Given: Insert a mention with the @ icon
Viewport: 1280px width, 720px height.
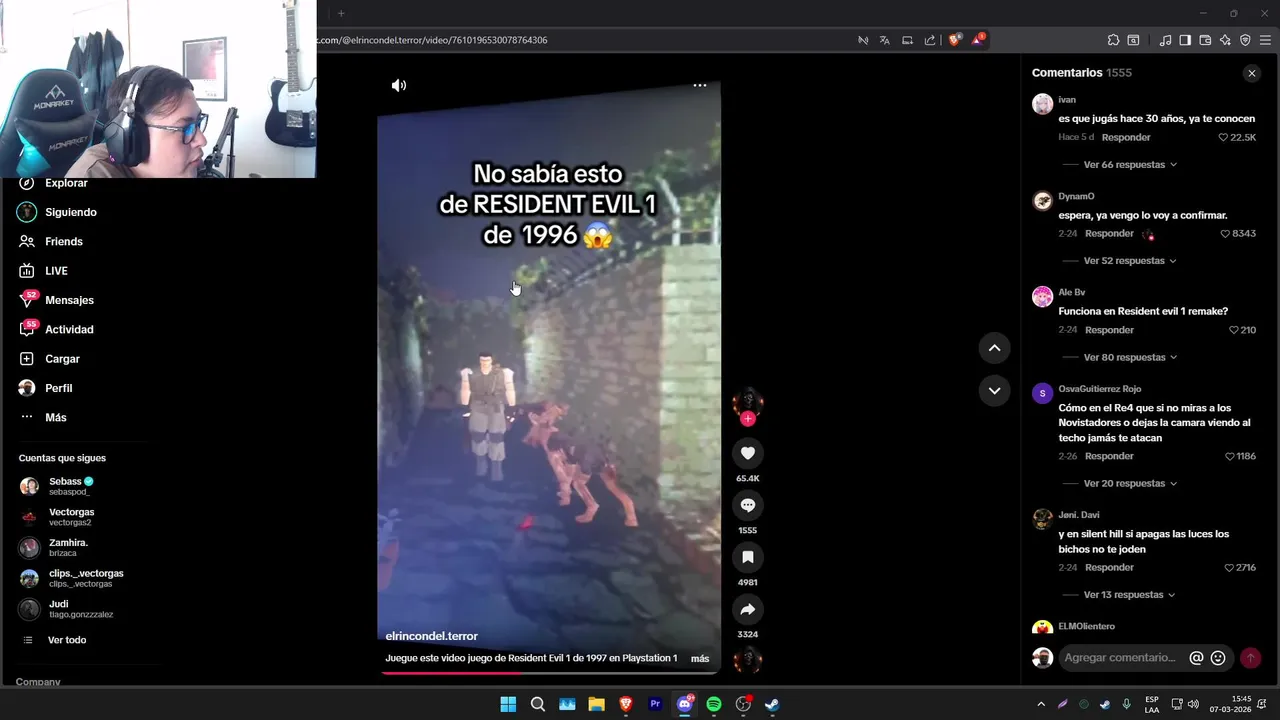Looking at the screenshot, I should [x=1196, y=658].
